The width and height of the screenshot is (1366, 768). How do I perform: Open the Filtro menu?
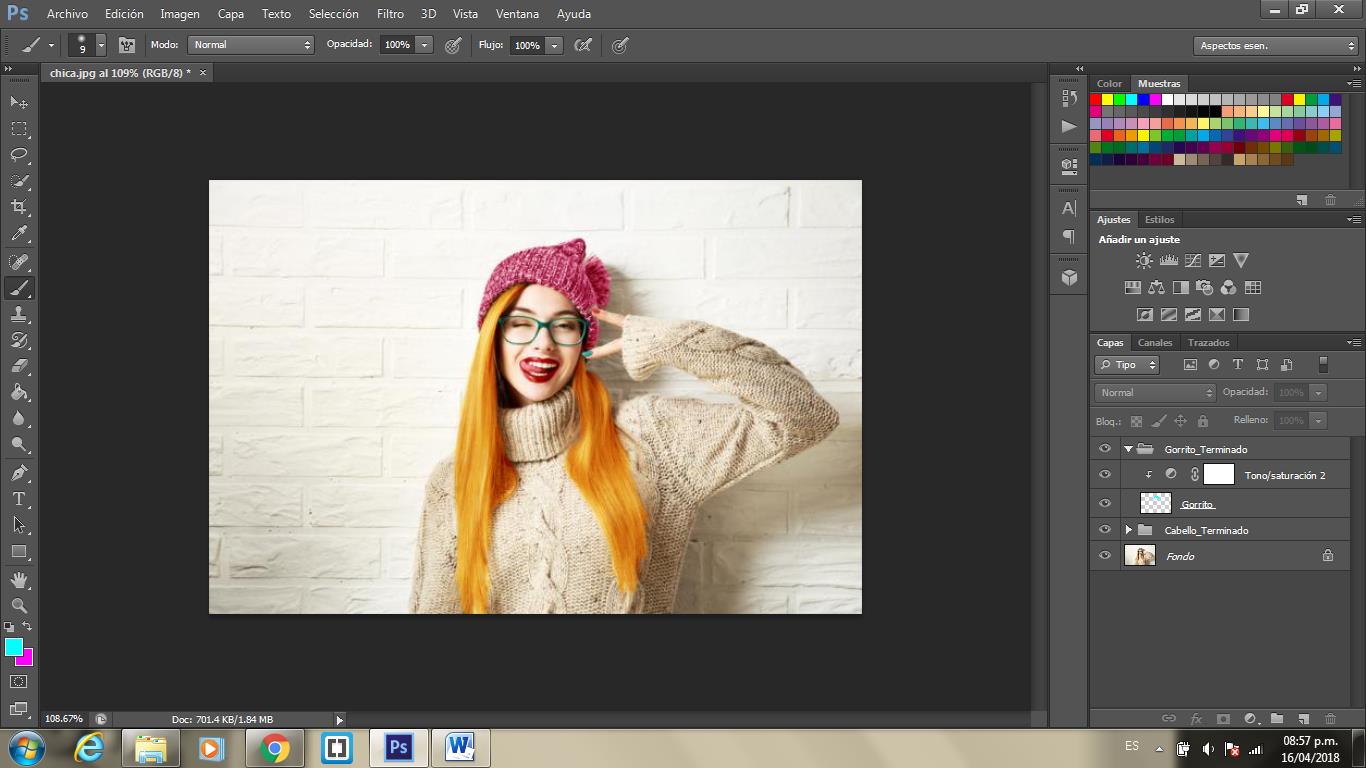390,14
